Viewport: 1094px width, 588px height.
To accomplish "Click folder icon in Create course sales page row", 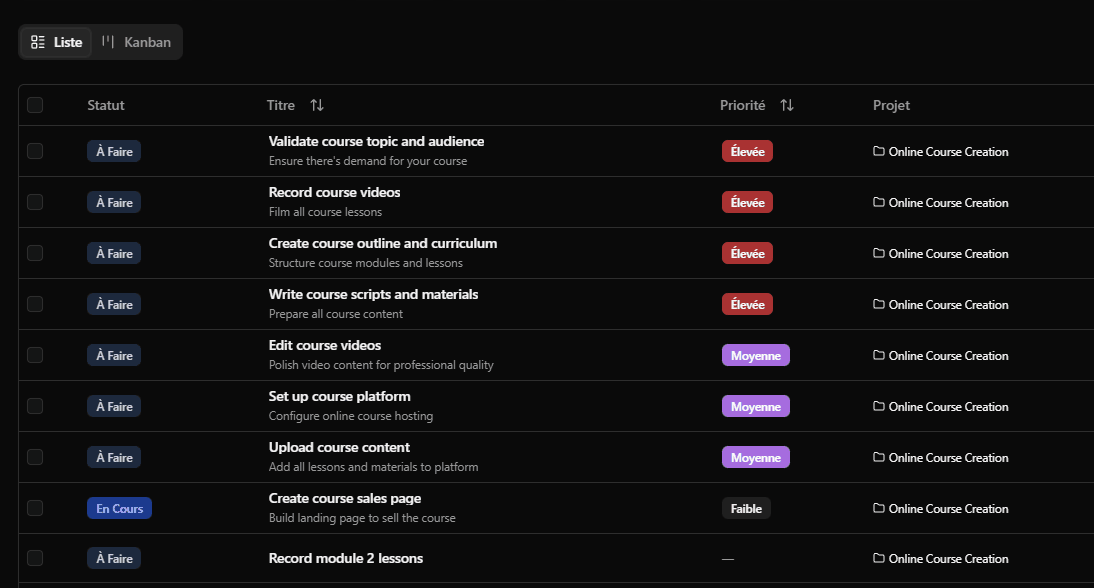I will click(879, 509).
